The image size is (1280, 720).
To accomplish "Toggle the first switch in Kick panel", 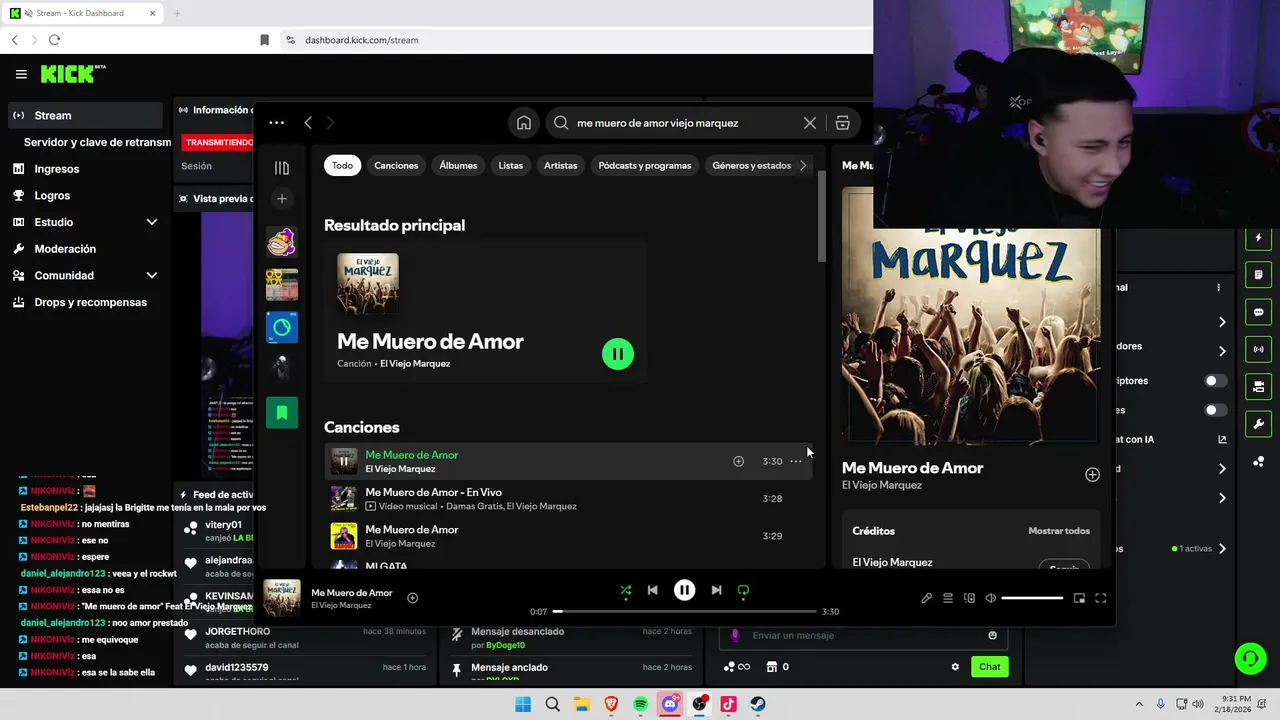I will click(x=1215, y=381).
